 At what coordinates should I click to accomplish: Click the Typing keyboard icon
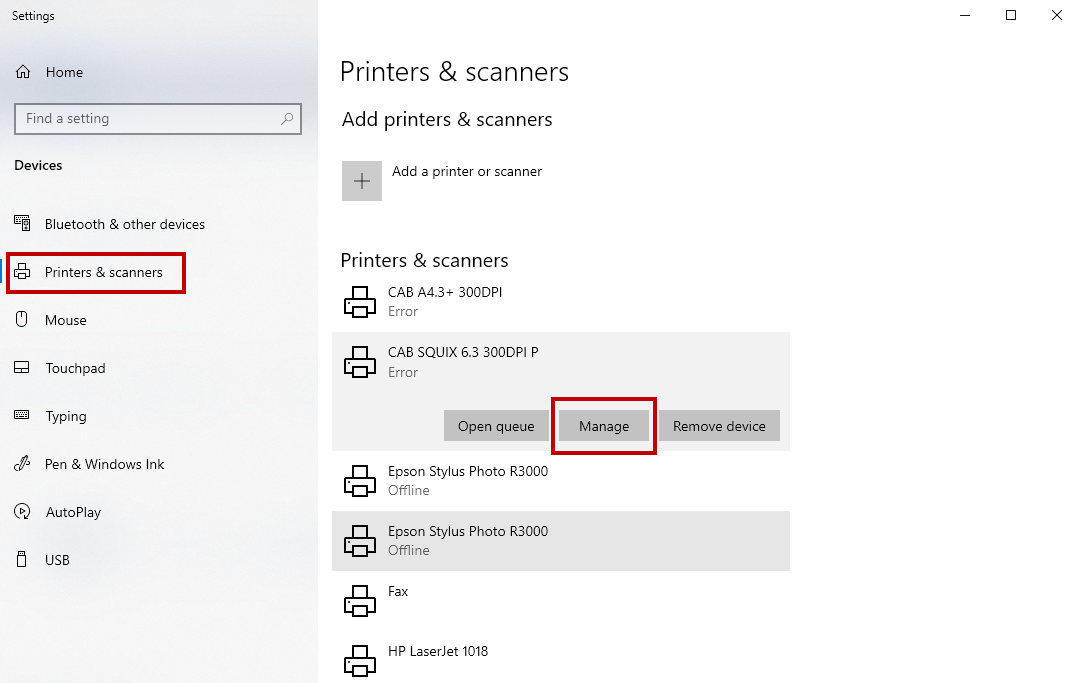point(22,416)
